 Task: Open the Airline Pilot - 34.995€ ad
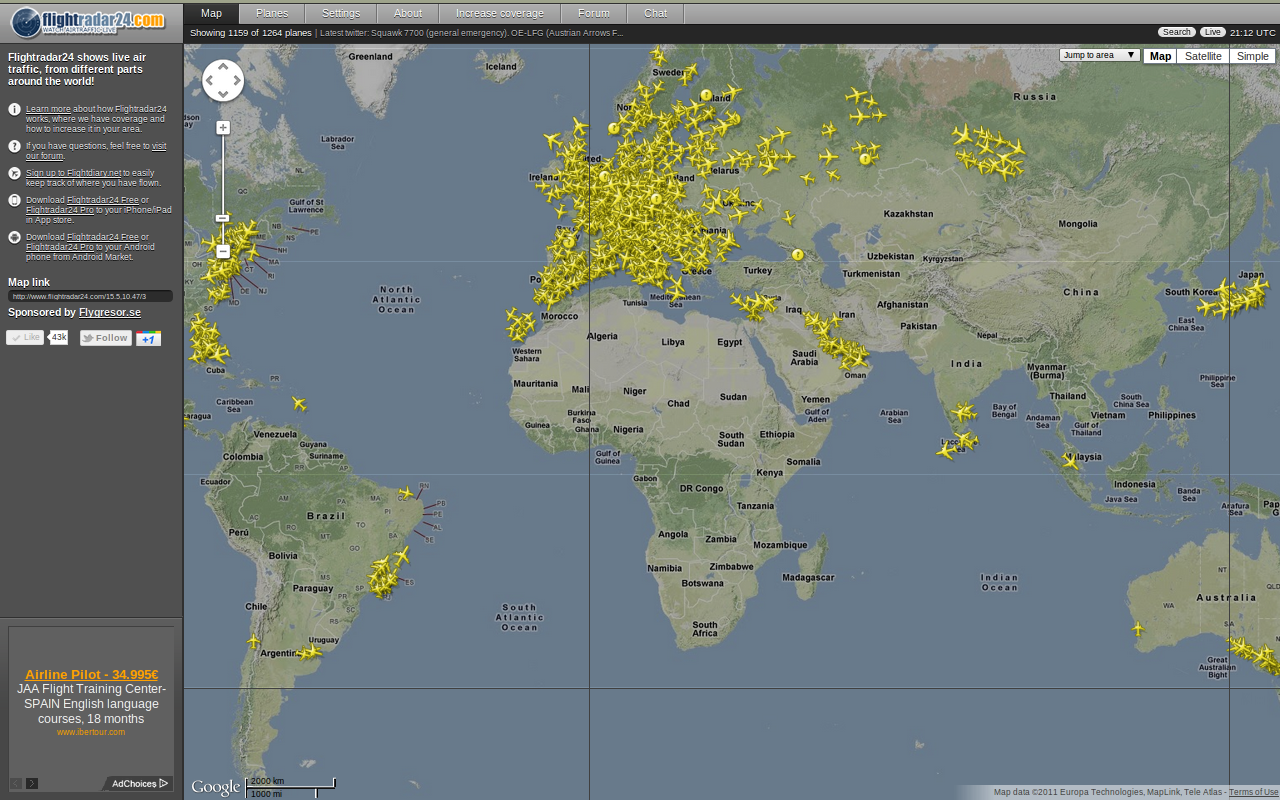pyautogui.click(x=91, y=674)
